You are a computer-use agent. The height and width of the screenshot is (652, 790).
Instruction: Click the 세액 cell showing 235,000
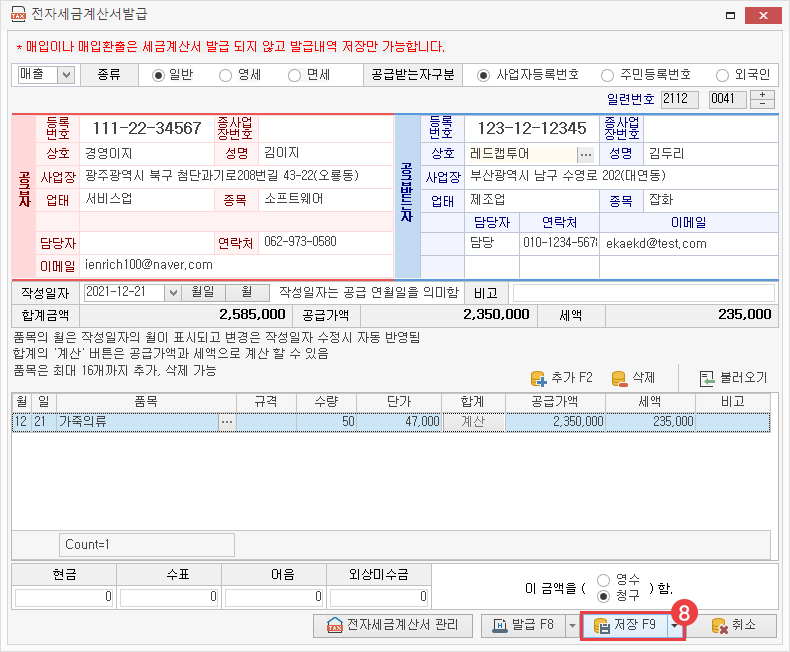point(650,422)
